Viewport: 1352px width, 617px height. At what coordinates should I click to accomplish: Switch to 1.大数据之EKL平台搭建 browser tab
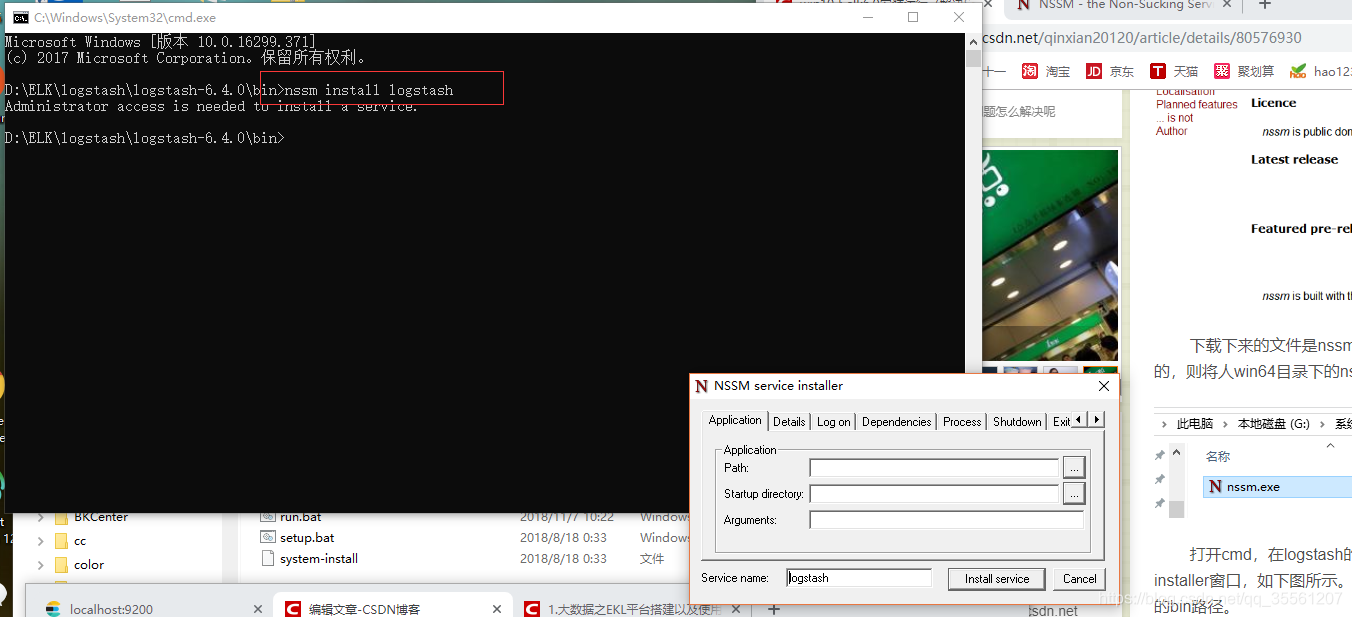click(634, 609)
